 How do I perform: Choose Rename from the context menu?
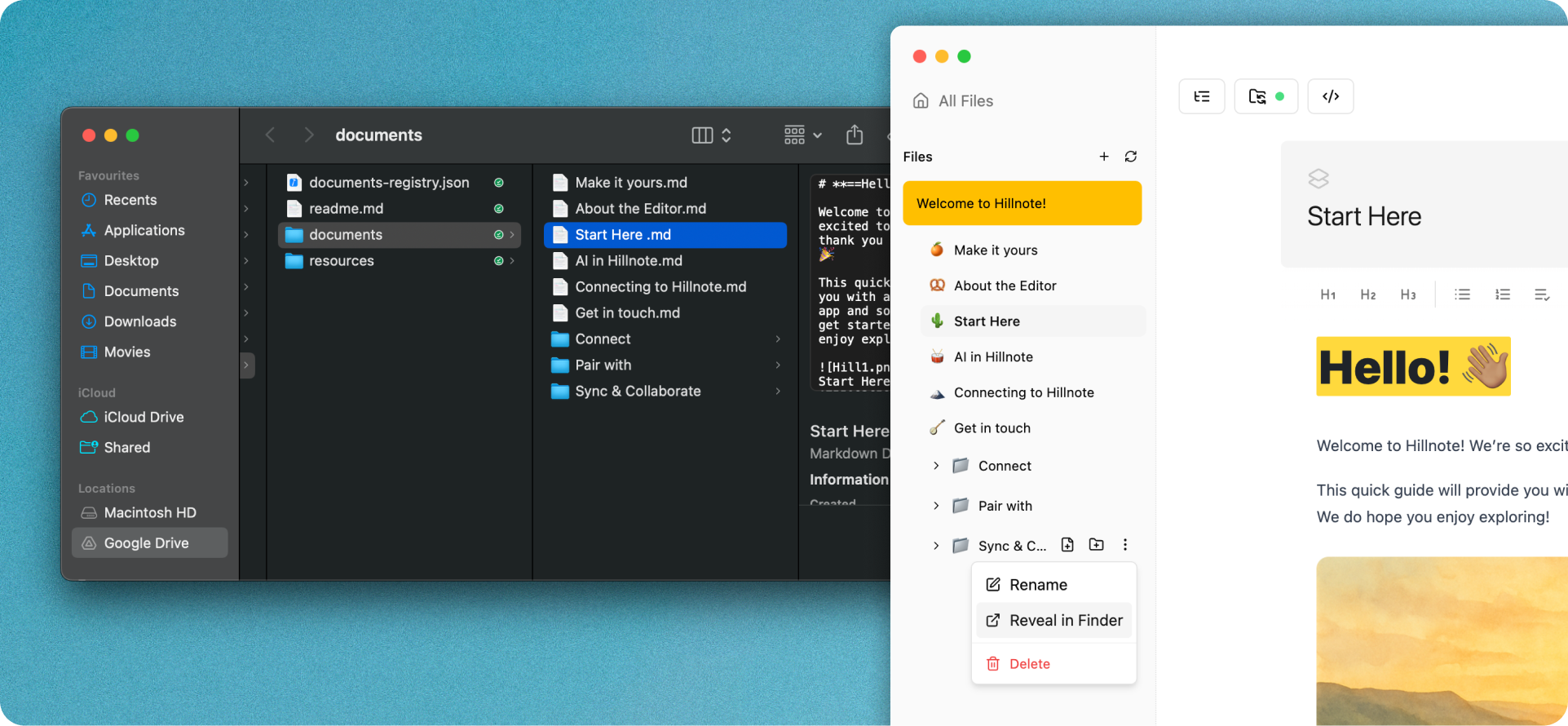tap(1053, 585)
